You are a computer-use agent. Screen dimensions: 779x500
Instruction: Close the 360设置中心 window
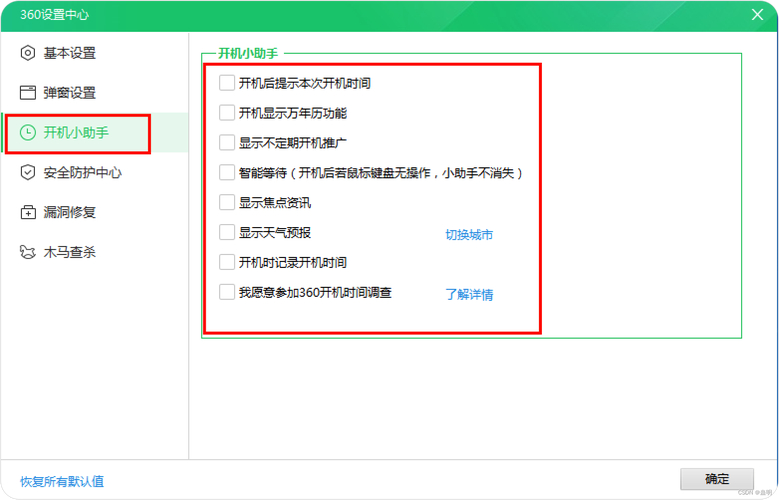pos(757,14)
